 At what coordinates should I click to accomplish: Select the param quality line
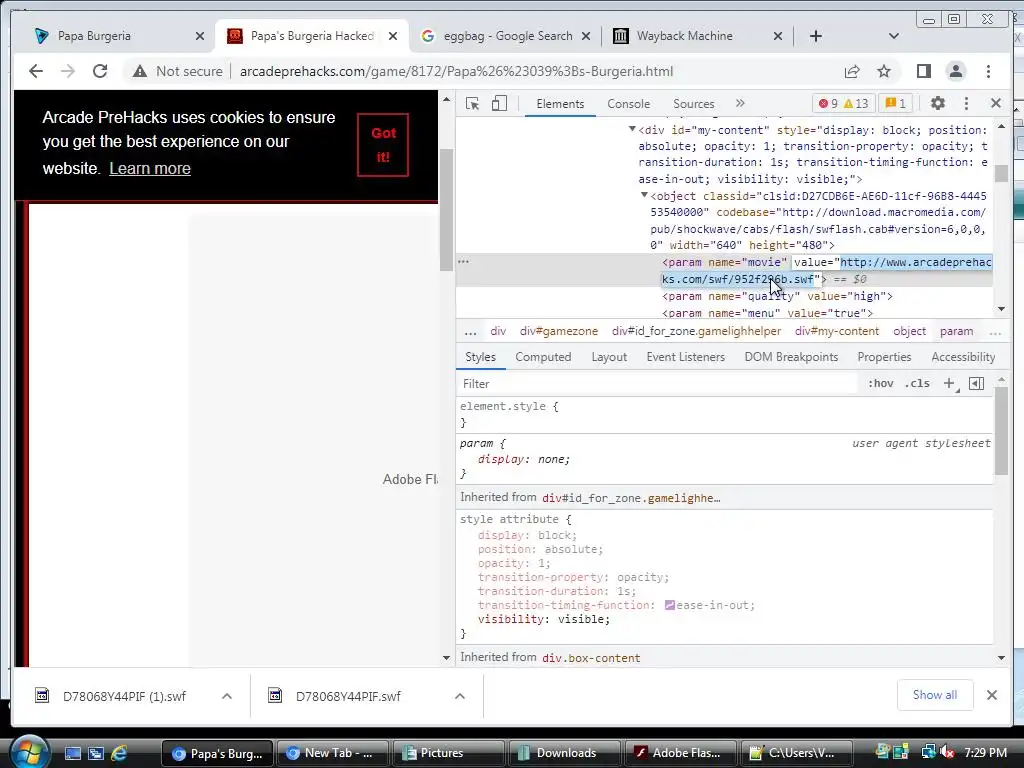[x=777, y=296]
